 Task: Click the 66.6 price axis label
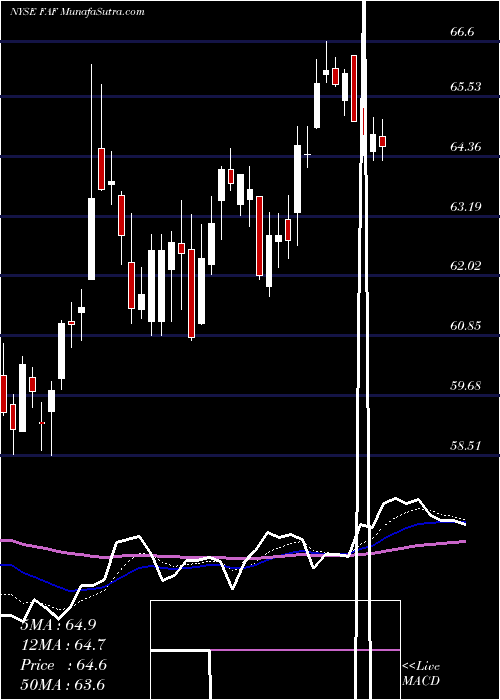click(462, 32)
